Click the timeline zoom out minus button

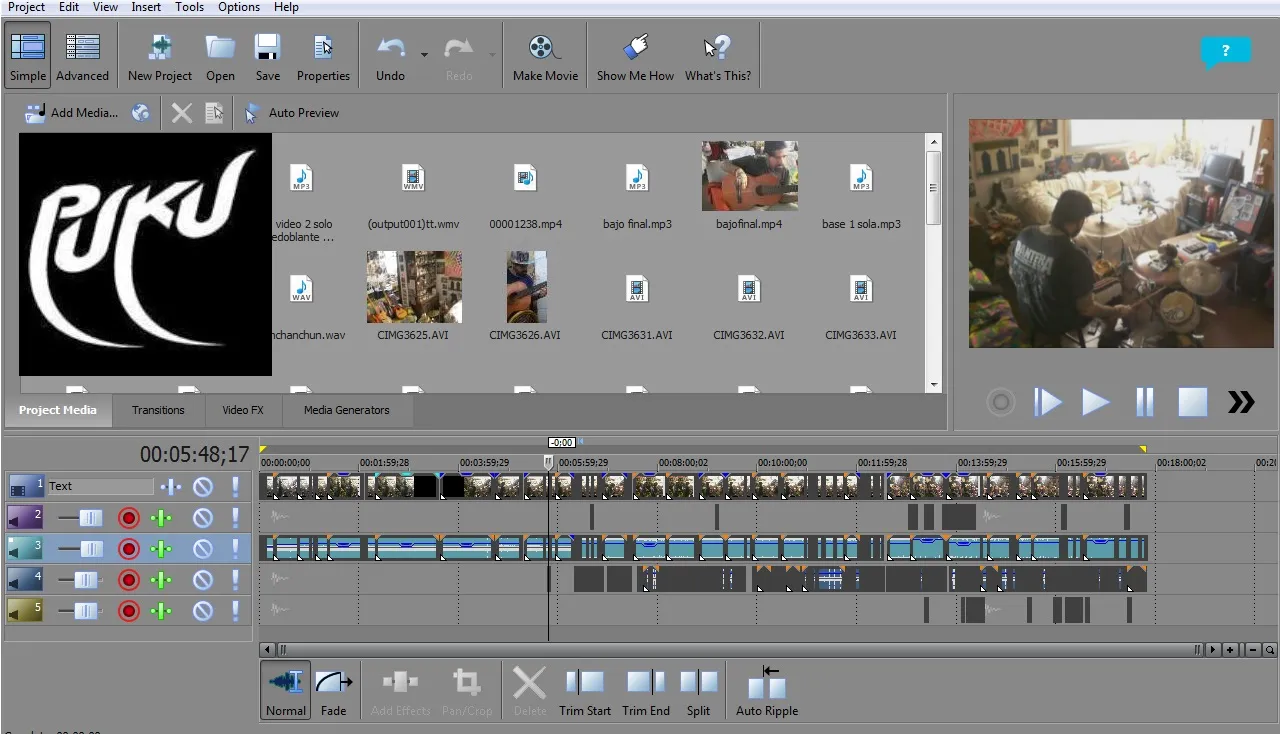click(1253, 650)
